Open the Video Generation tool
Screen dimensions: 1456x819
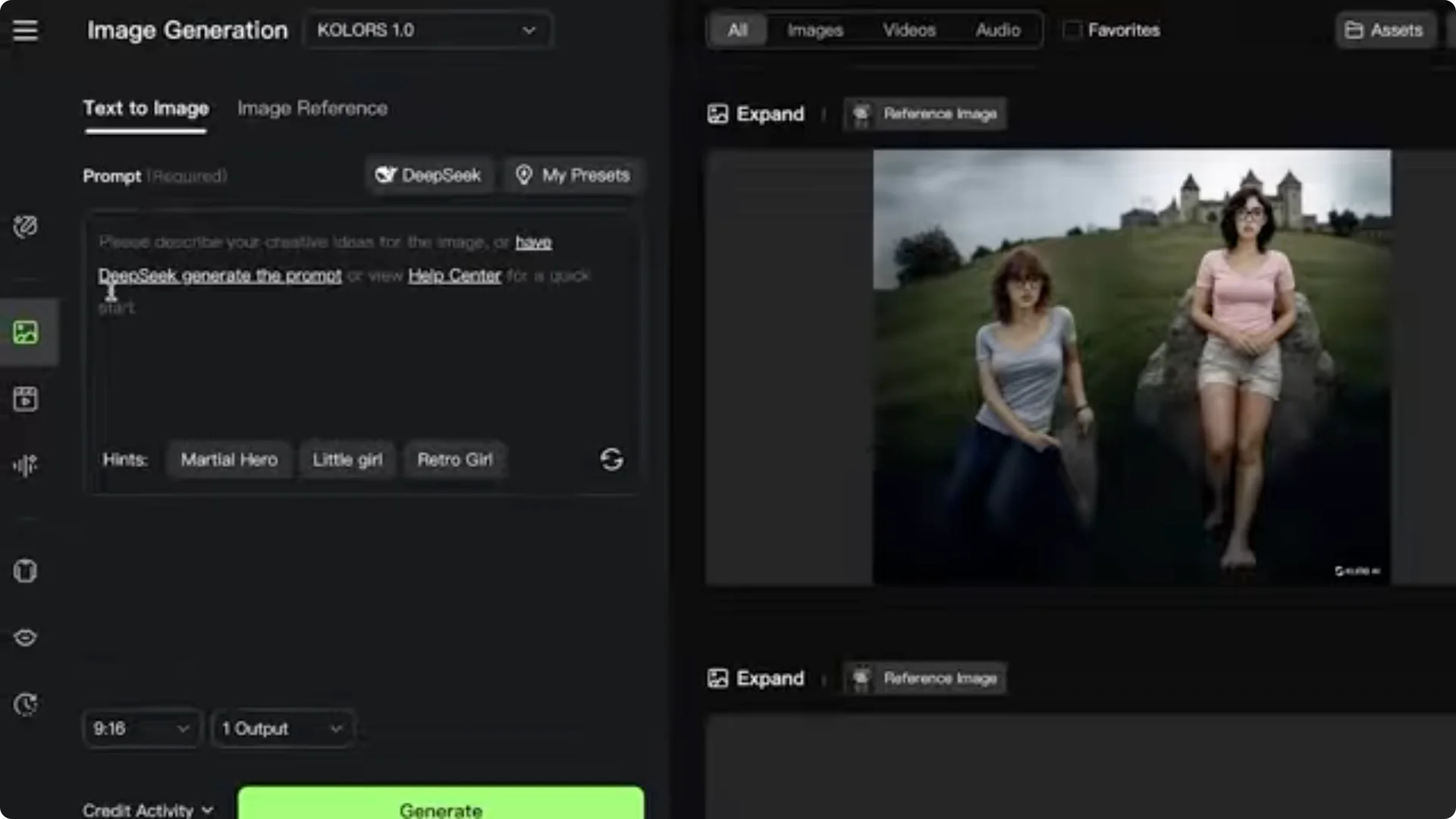point(27,400)
